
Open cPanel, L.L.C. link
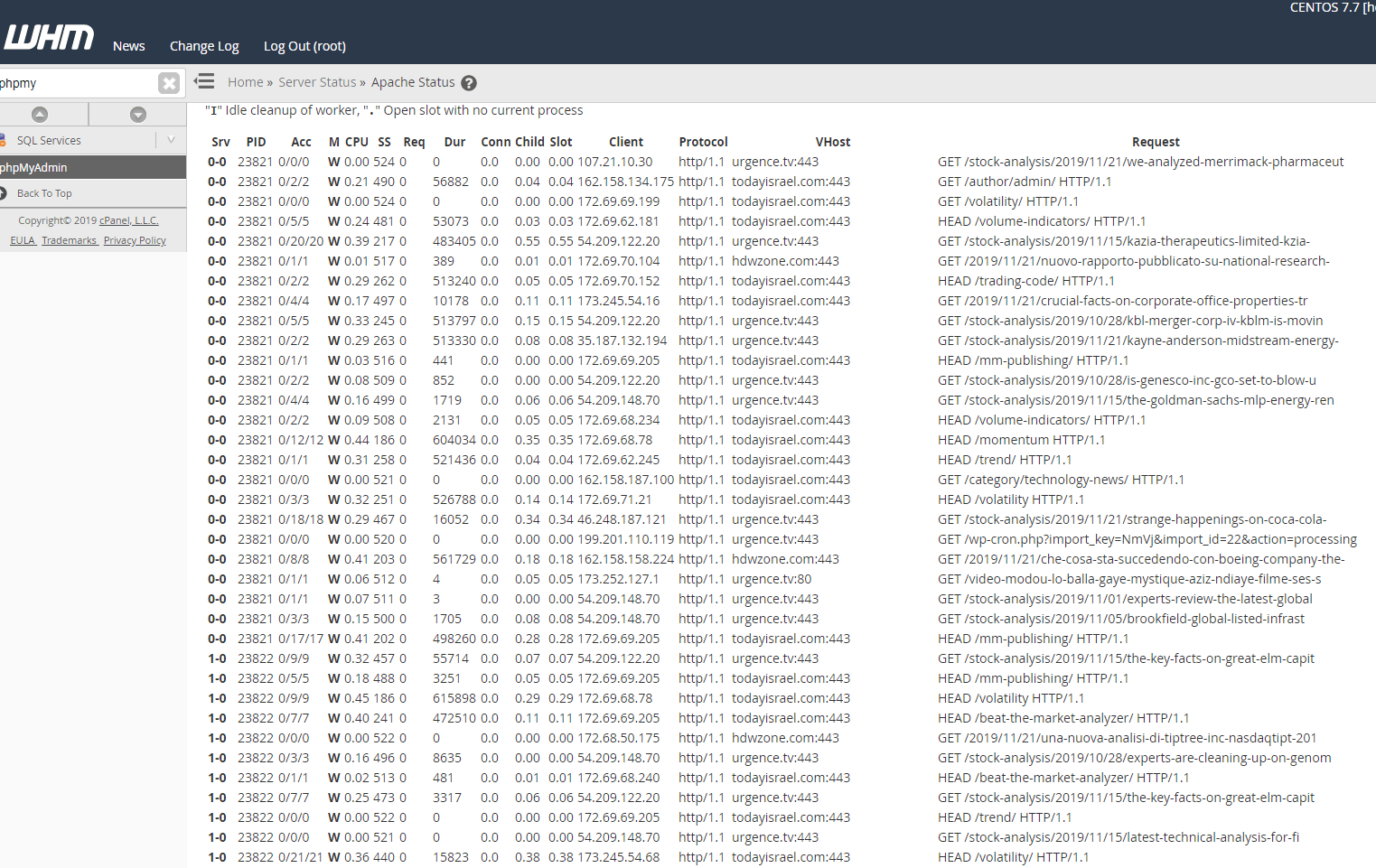click(129, 220)
